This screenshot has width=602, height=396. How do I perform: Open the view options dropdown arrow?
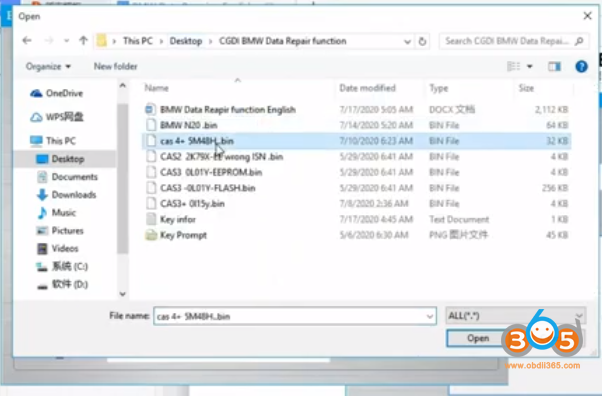tap(529, 66)
